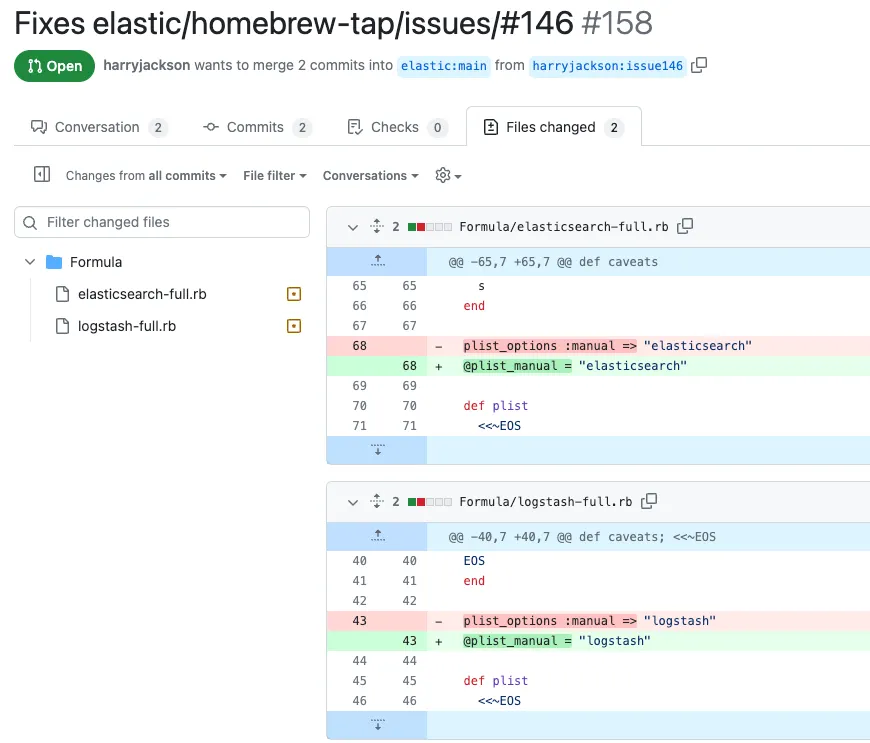
Task: Select elasticsearch-full.rb in the file tree
Action: [x=142, y=294]
